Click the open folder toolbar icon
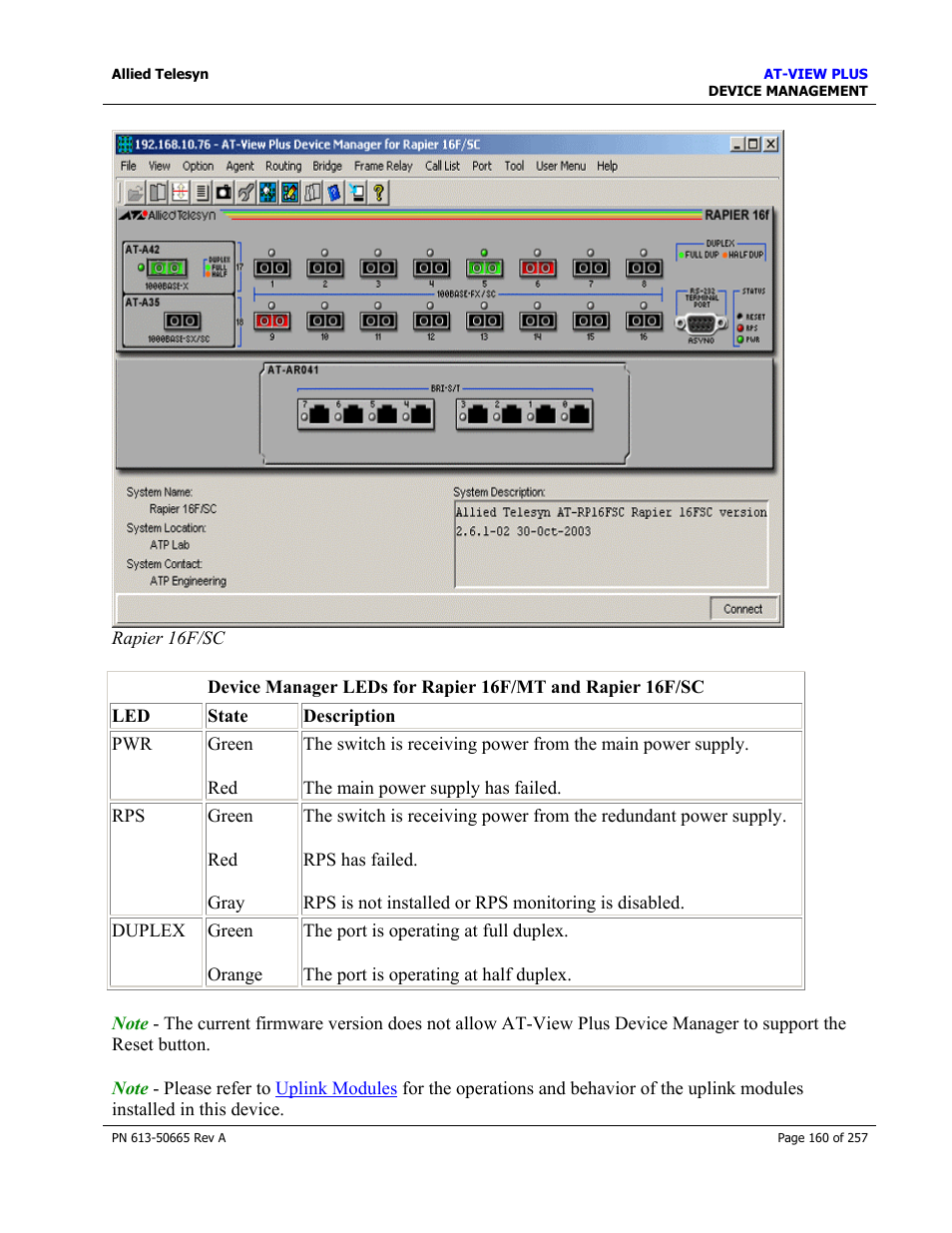The width and height of the screenshot is (952, 1233). click(135, 193)
